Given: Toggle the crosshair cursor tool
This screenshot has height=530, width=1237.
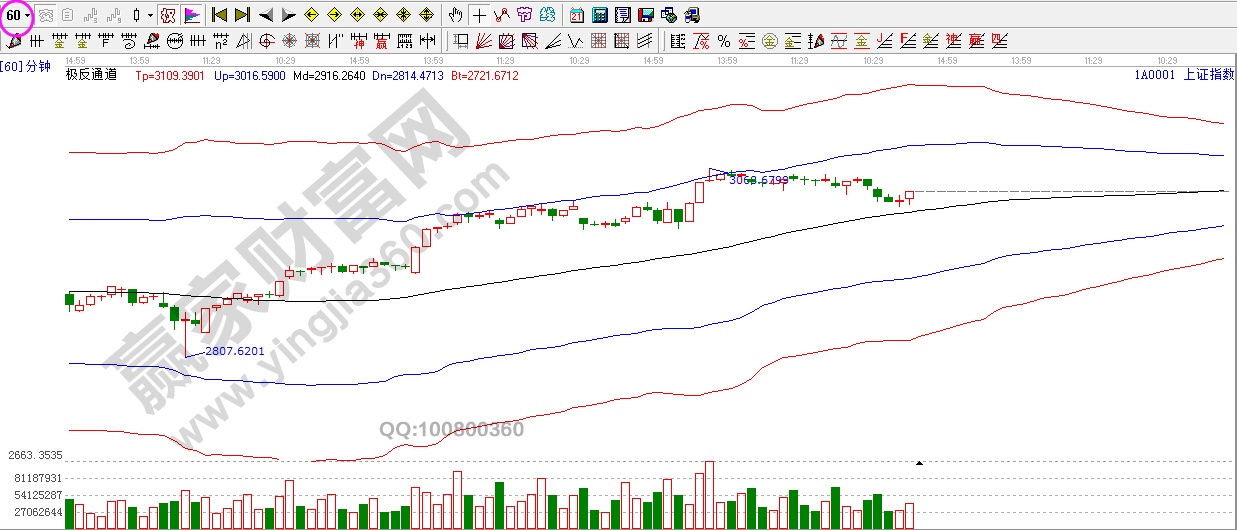Looking at the screenshot, I should [479, 15].
